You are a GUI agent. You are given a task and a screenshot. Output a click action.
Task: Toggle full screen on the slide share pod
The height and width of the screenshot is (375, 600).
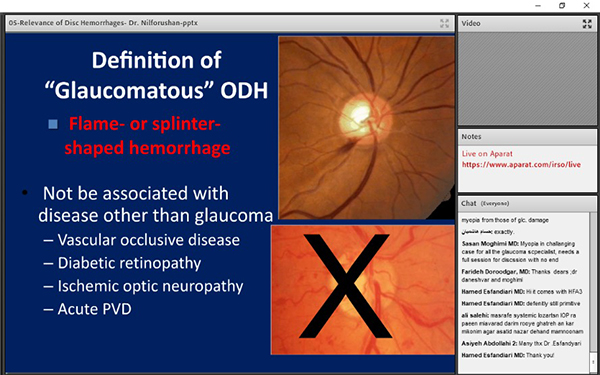point(444,23)
